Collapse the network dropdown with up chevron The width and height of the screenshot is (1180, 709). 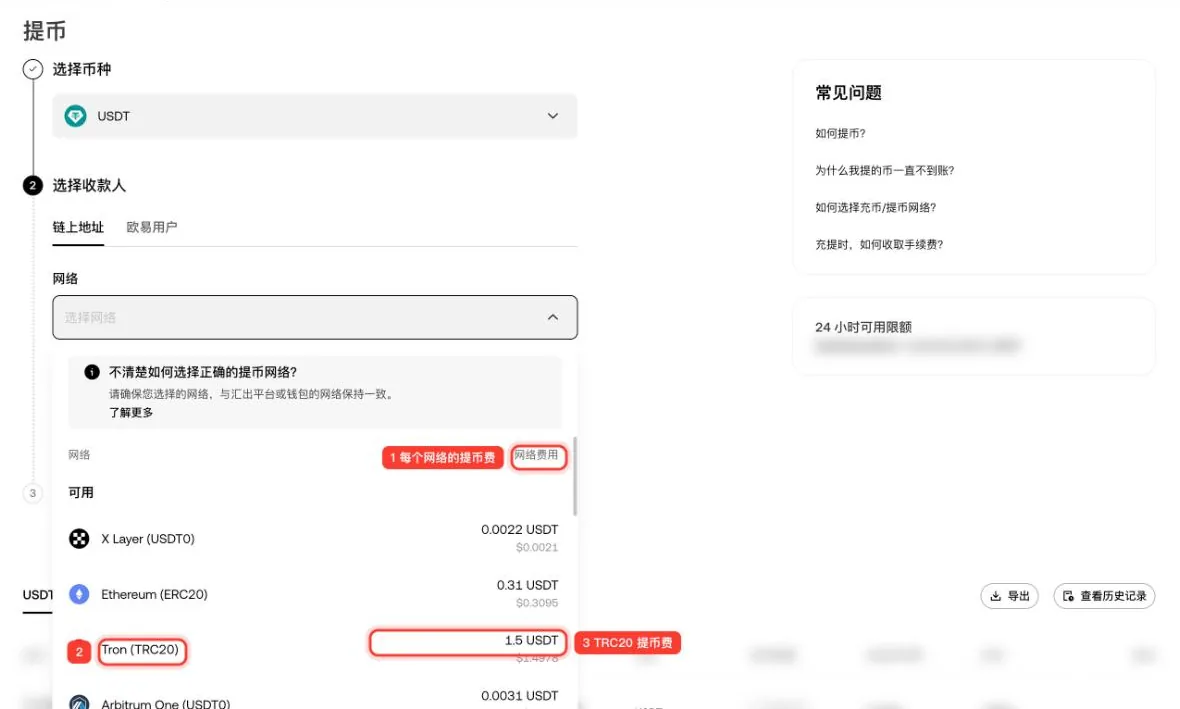[x=553, y=317]
